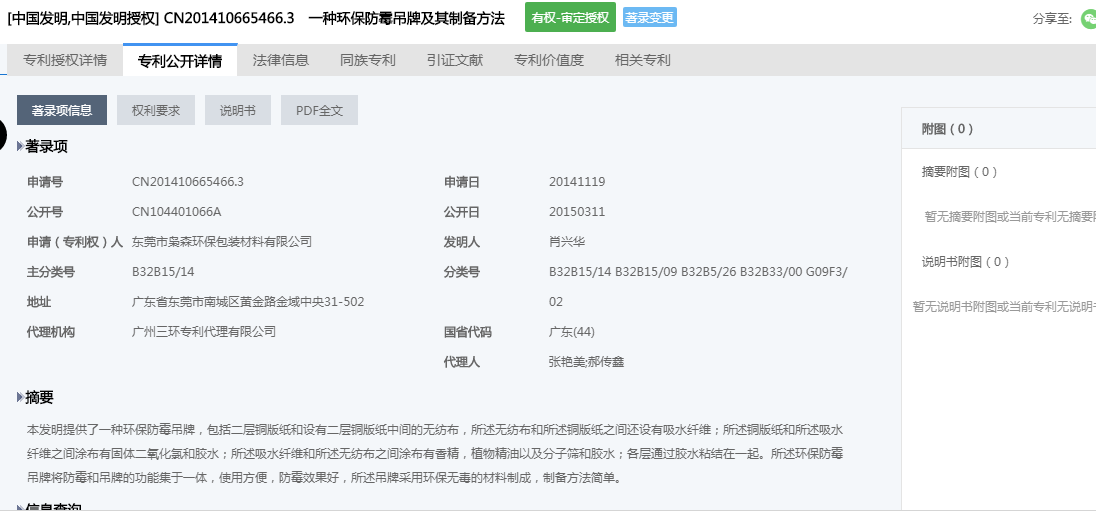This screenshot has height=511, width=1096.
Task: Click the inventor name 肖兴华
Action: (x=567, y=242)
